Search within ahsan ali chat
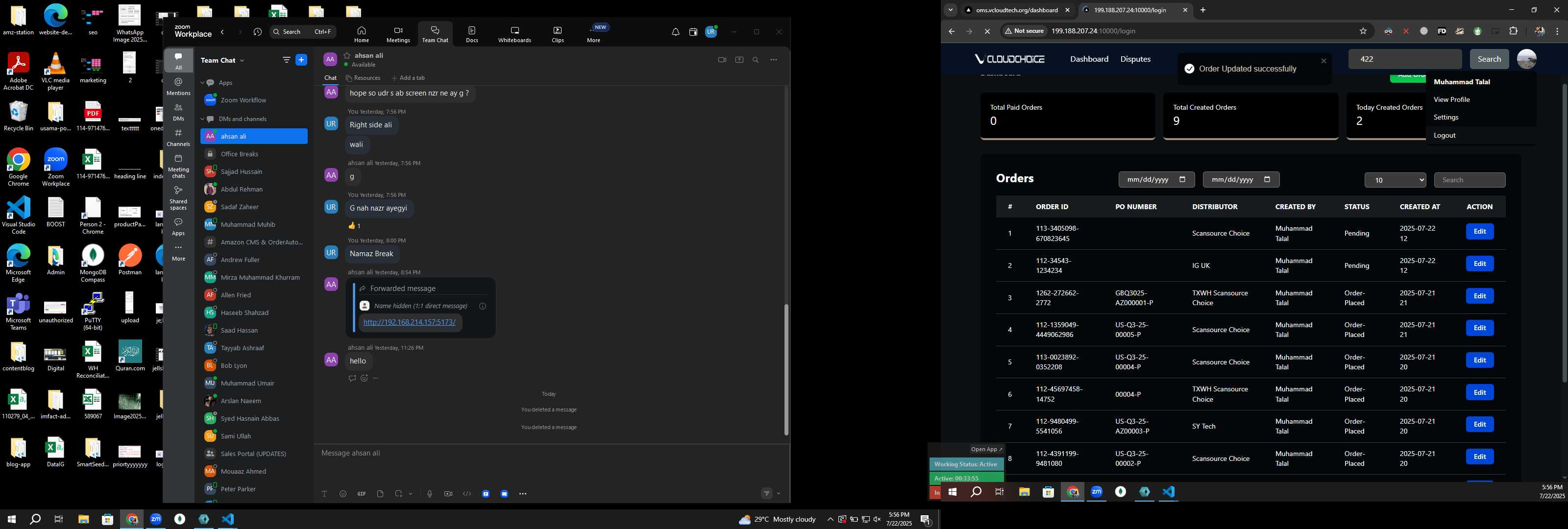This screenshot has height=529, width=1568. click(x=756, y=60)
